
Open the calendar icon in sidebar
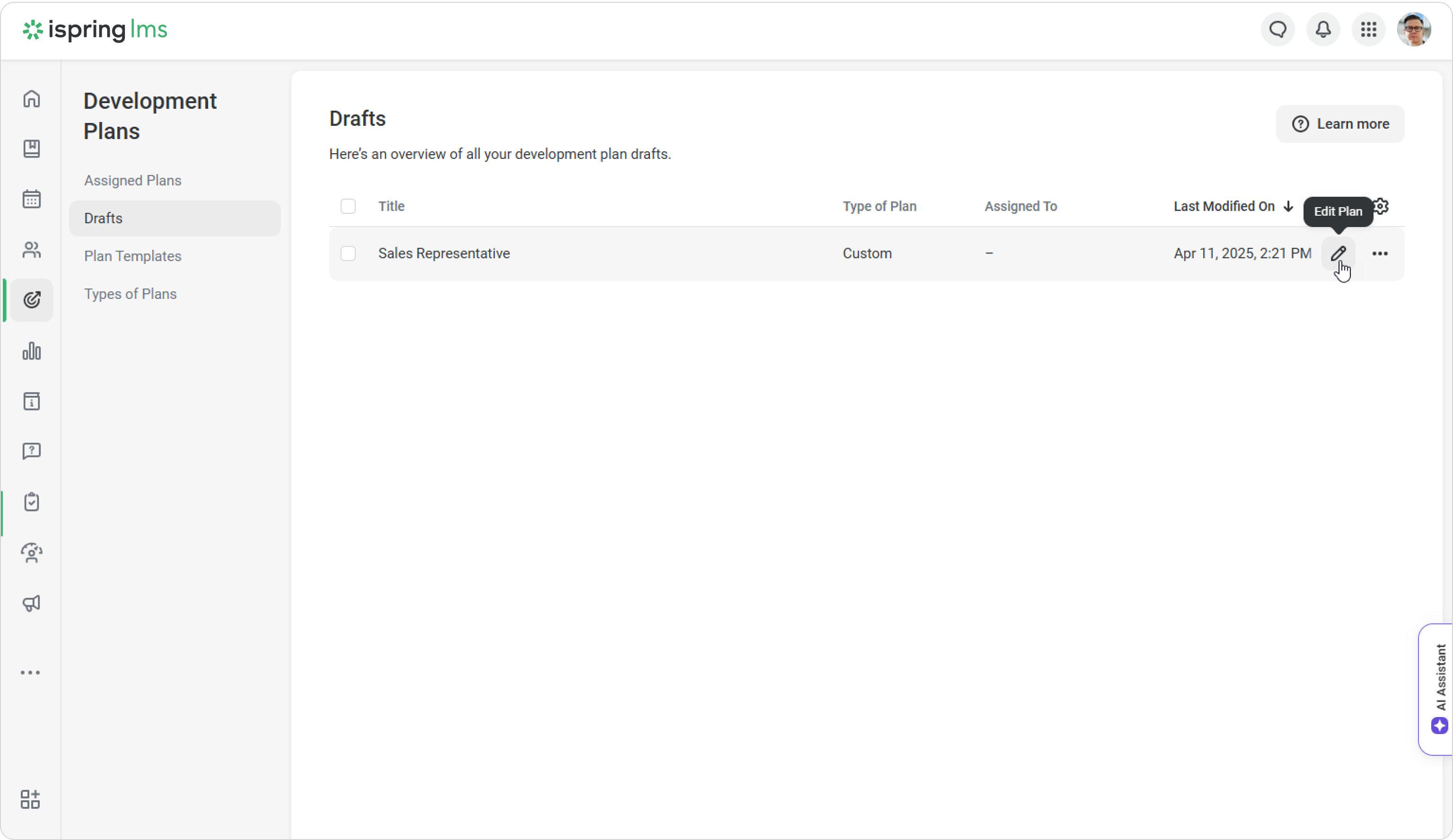coord(32,199)
